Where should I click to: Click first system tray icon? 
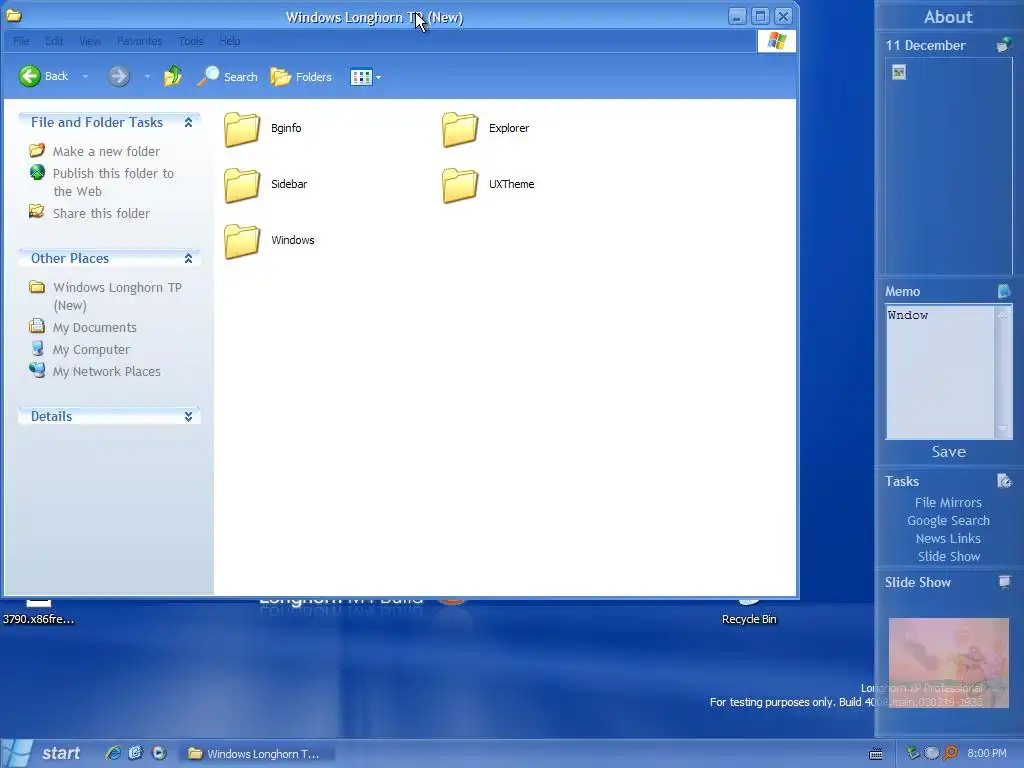(912, 753)
